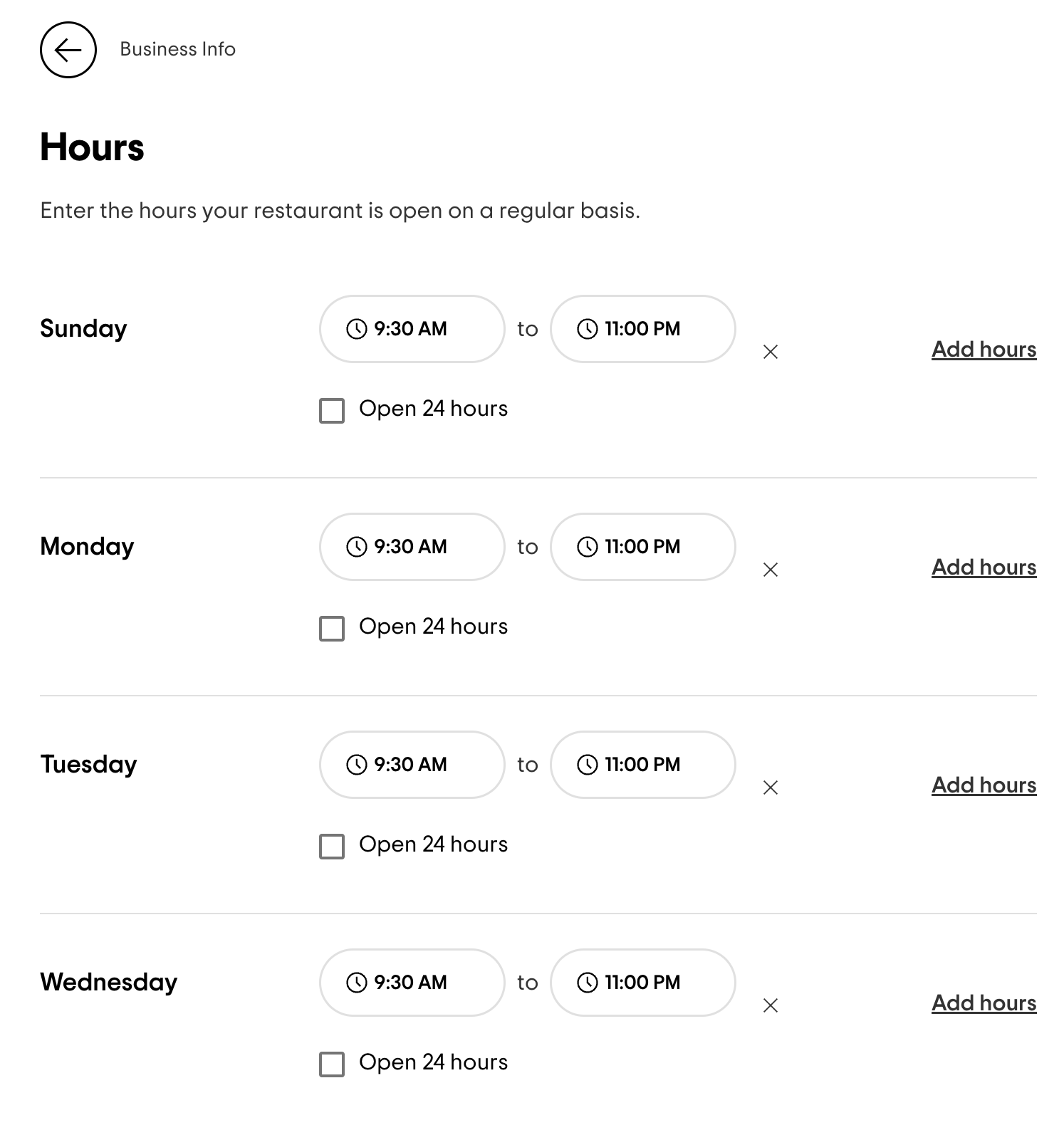Remove Sunday's hours with the X icon

point(770,352)
